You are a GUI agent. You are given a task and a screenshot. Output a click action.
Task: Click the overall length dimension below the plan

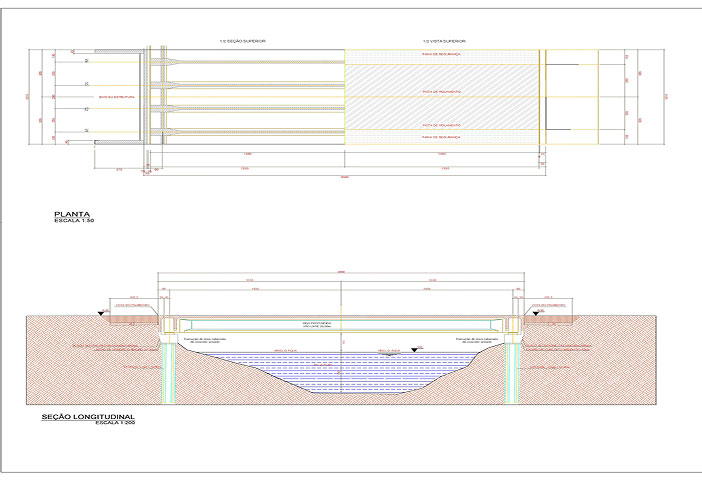(x=345, y=177)
